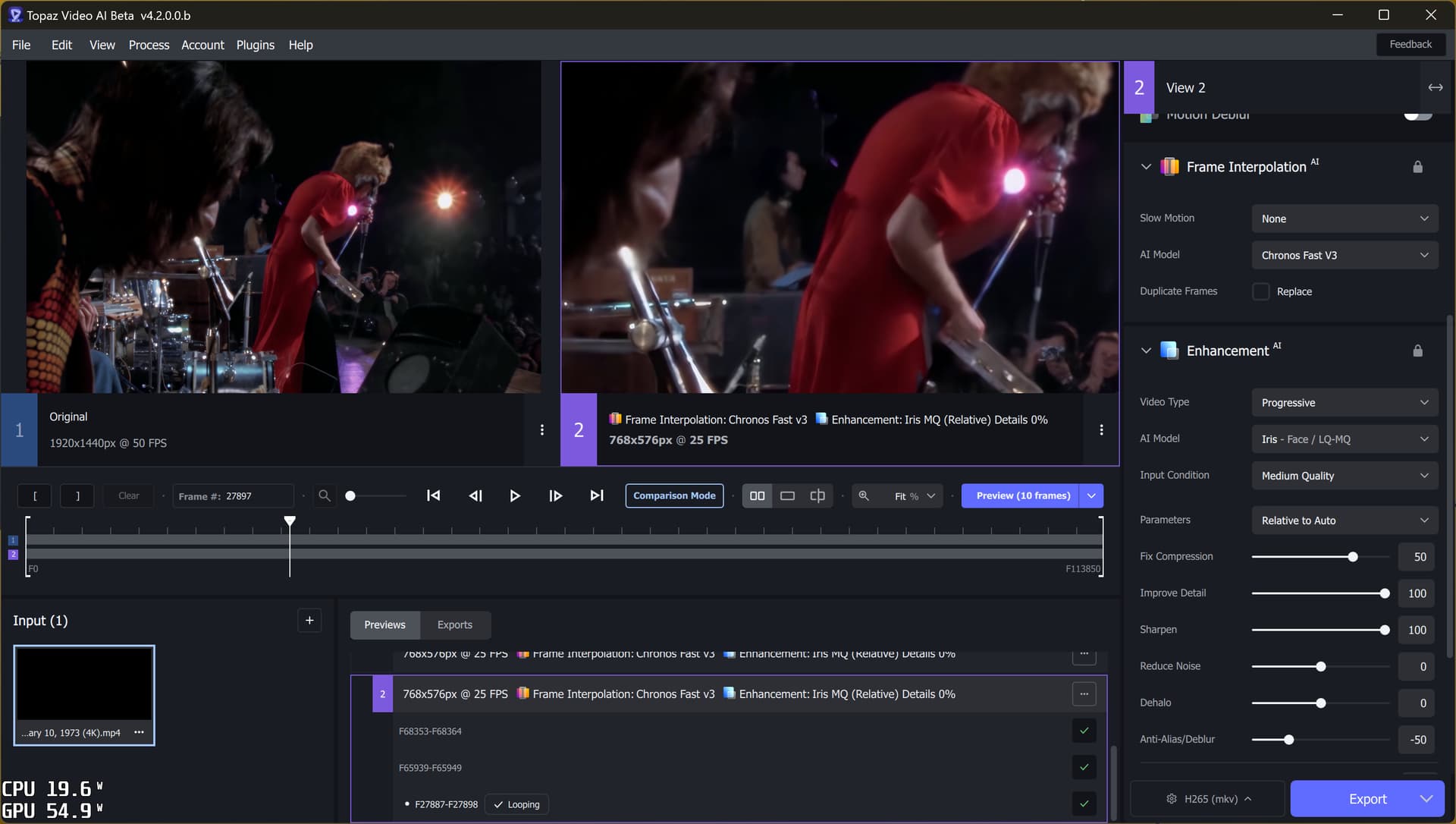Step back one frame
1456x824 pixels.
[475, 495]
